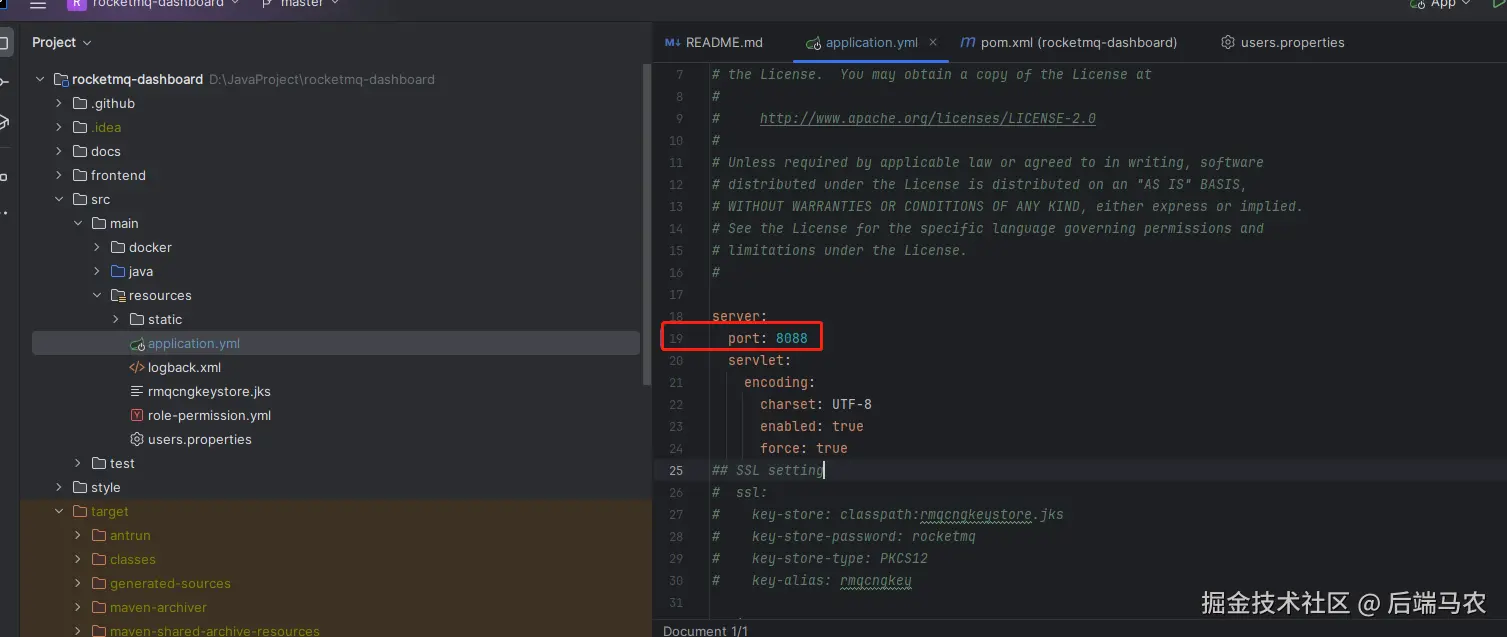Click the 'server:' key in editor
The width and height of the screenshot is (1507, 637).
tap(740, 316)
